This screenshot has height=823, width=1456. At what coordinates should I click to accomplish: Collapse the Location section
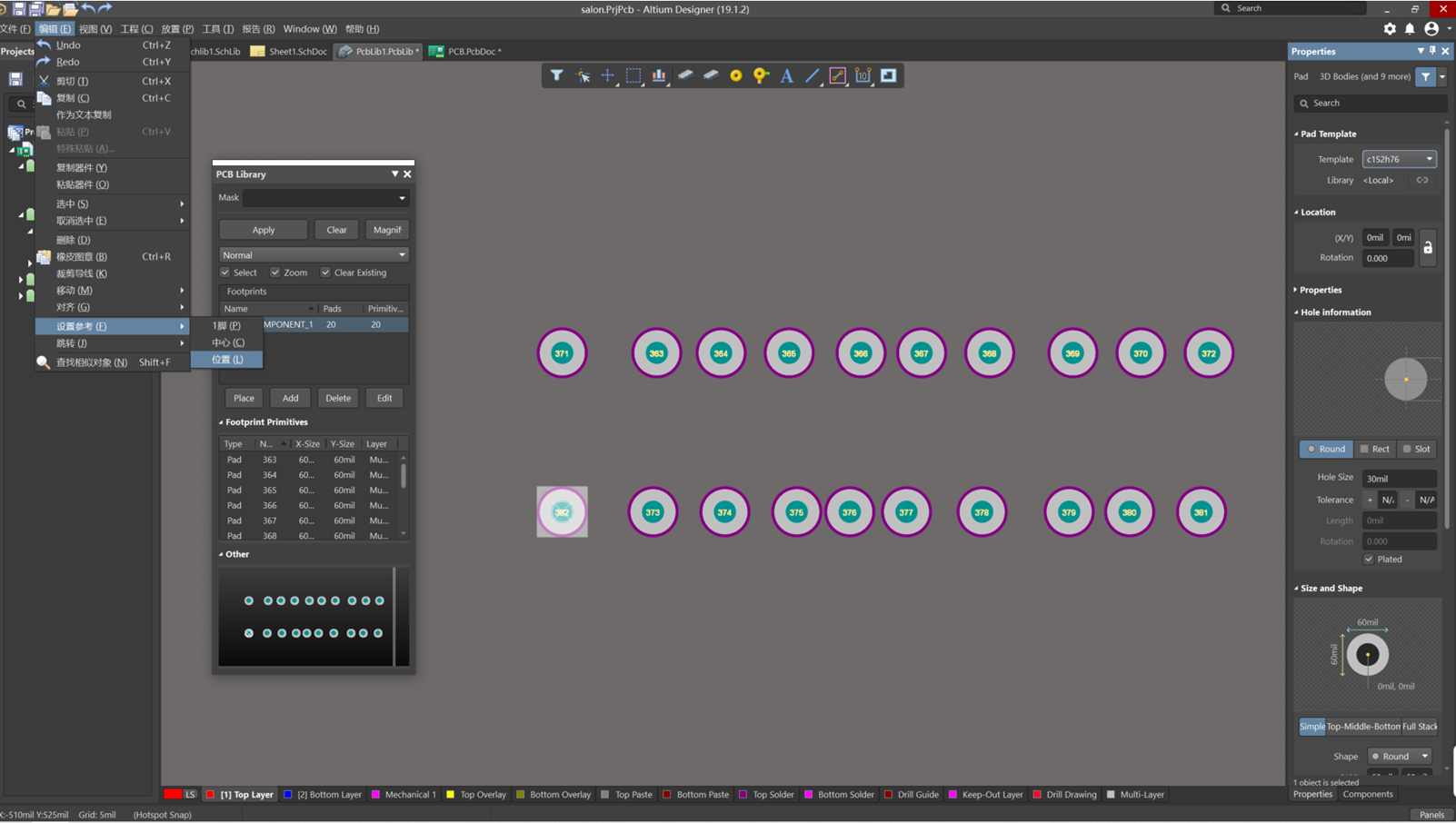(1297, 212)
